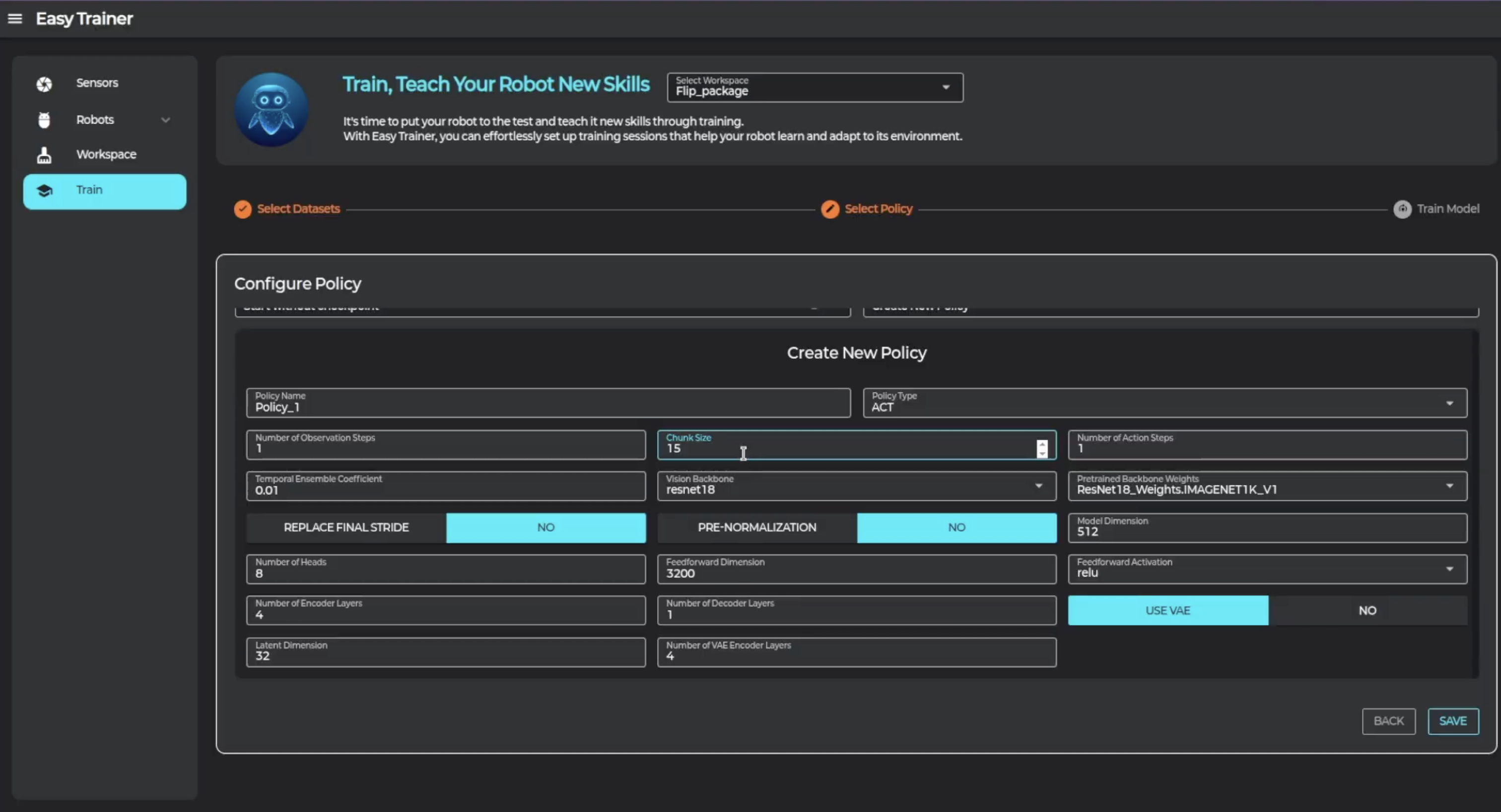This screenshot has width=1501, height=812.
Task: Open the hamburger menu icon
Action: point(14,19)
